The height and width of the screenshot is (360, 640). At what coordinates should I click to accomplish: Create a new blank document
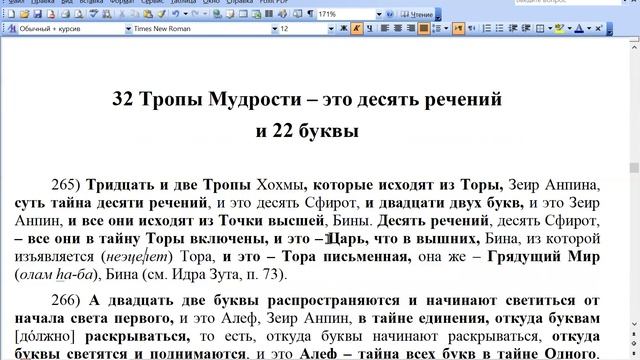click(11, 14)
